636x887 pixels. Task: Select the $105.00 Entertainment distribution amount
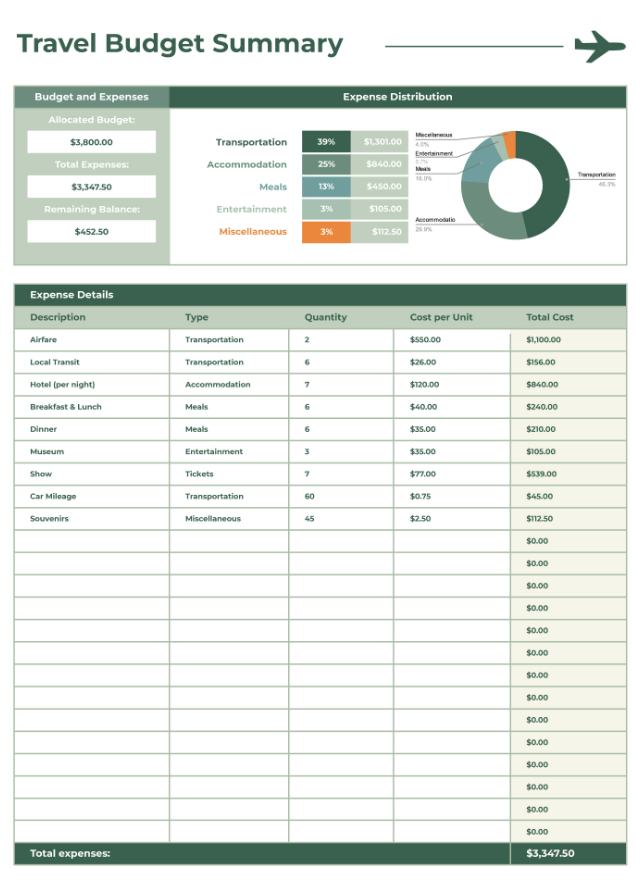click(x=380, y=209)
